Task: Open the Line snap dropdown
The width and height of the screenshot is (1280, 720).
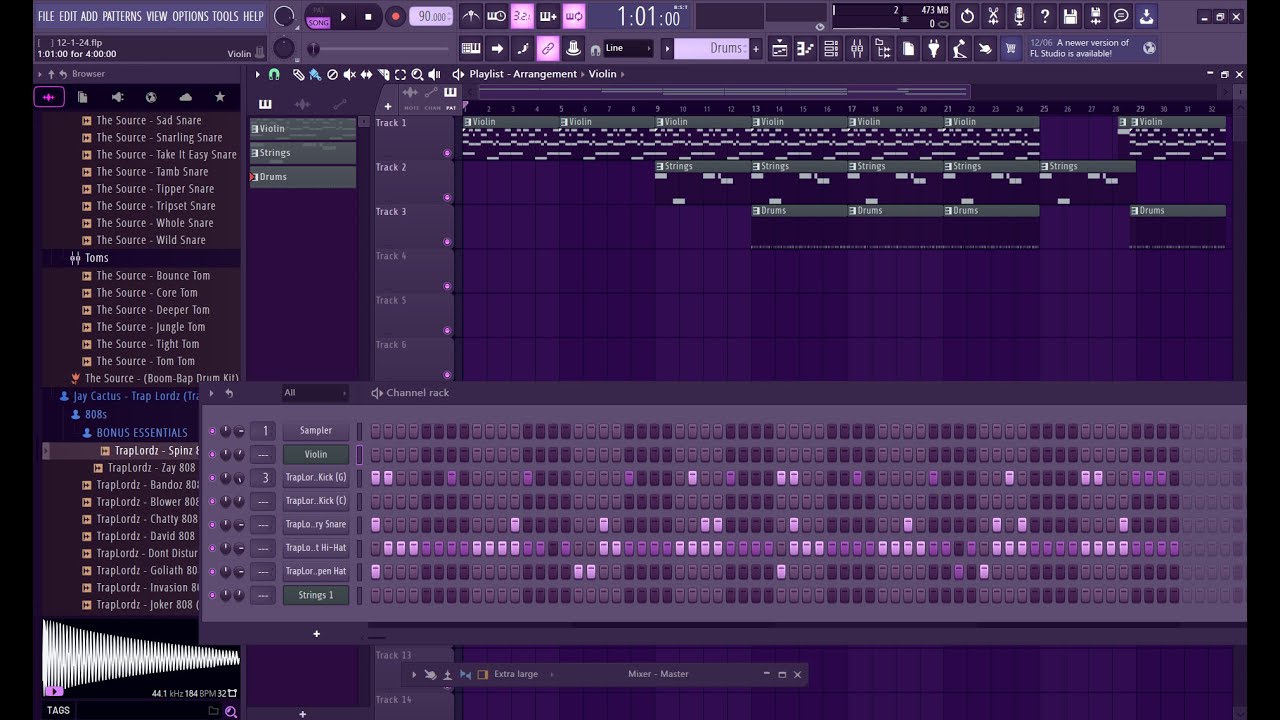Action: [628, 48]
